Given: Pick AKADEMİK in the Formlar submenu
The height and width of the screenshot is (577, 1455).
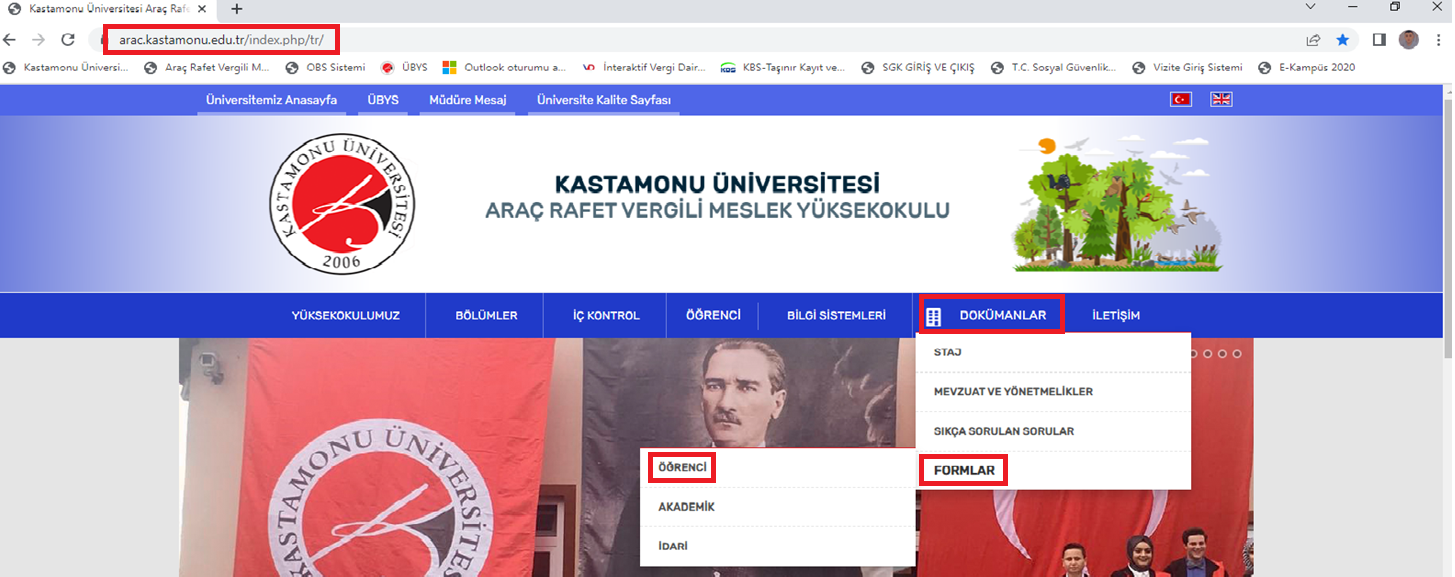Looking at the screenshot, I should click(x=778, y=507).
